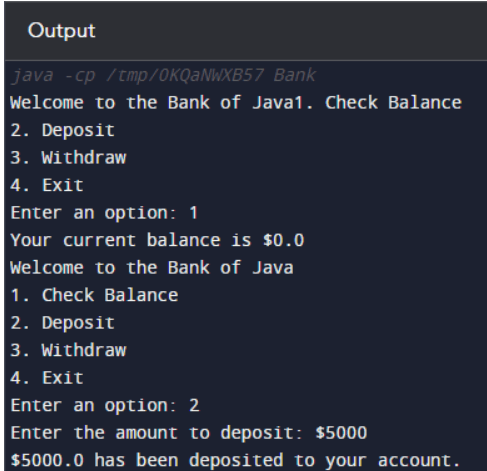Click the second '4. Exit' line

point(47,378)
